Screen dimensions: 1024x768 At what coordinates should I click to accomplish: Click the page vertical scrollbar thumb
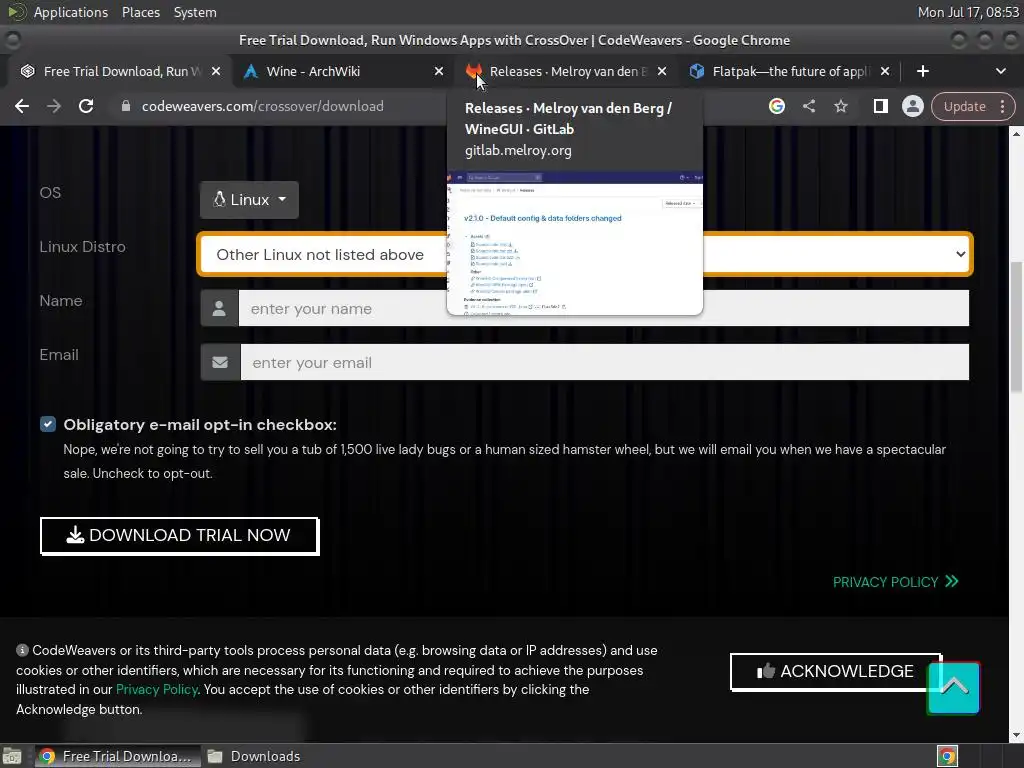coord(1016,327)
